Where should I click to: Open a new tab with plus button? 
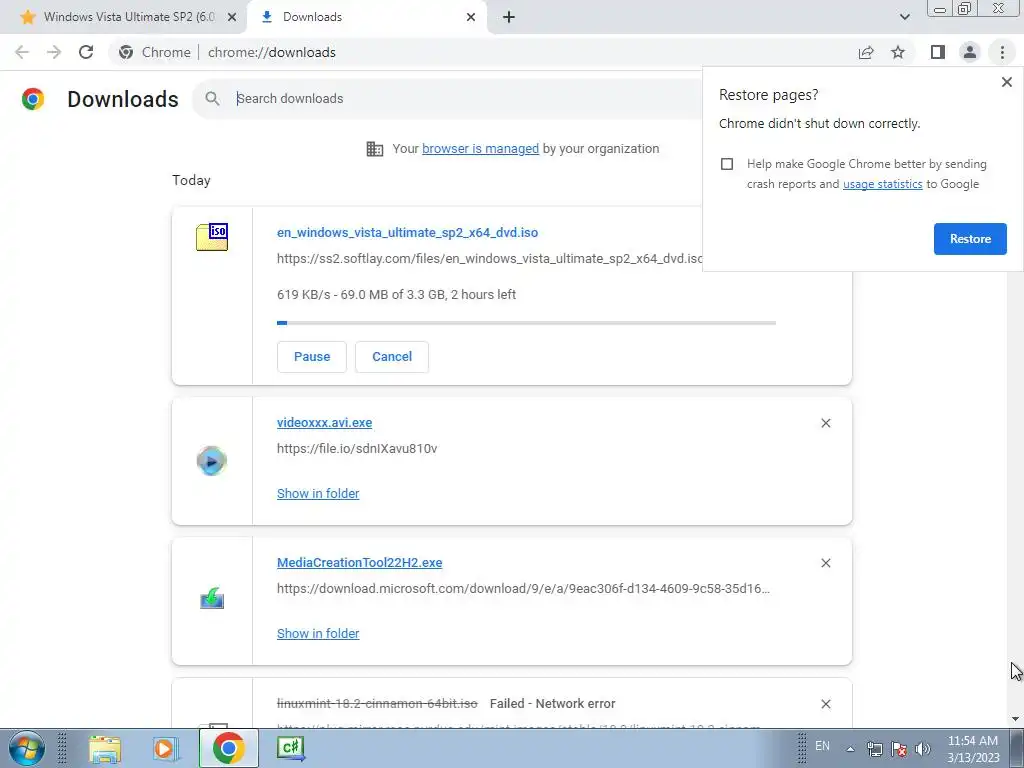[509, 17]
